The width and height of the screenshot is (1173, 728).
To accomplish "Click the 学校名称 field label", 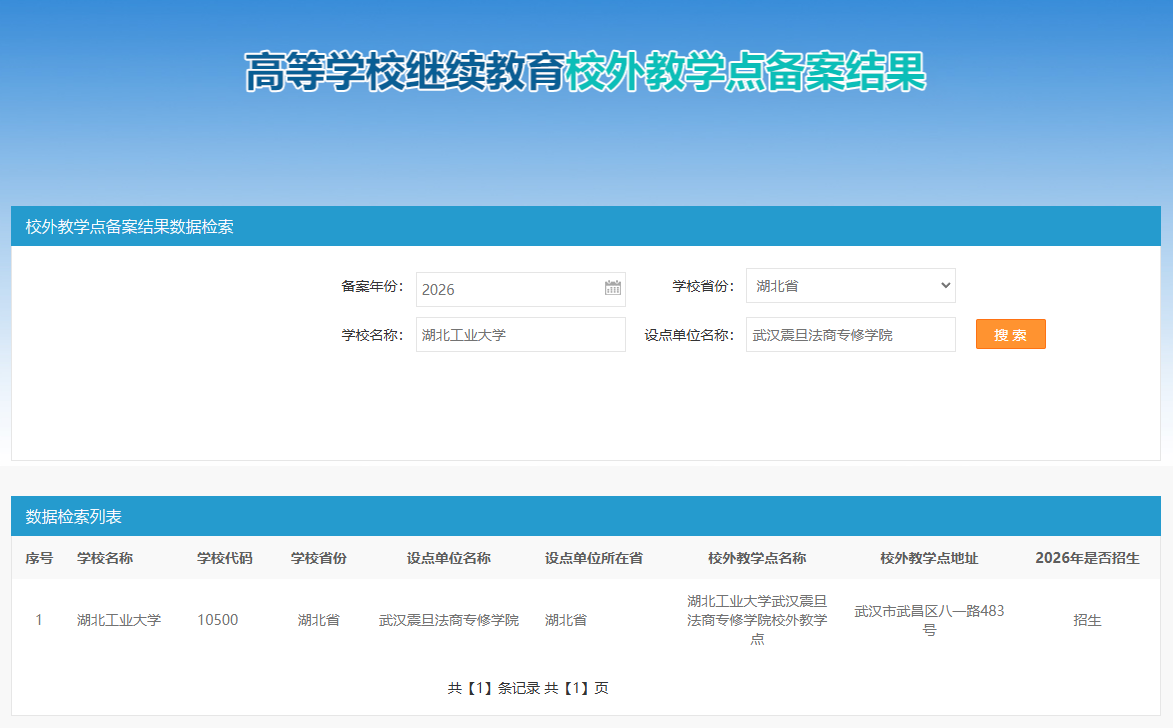I will 373,335.
